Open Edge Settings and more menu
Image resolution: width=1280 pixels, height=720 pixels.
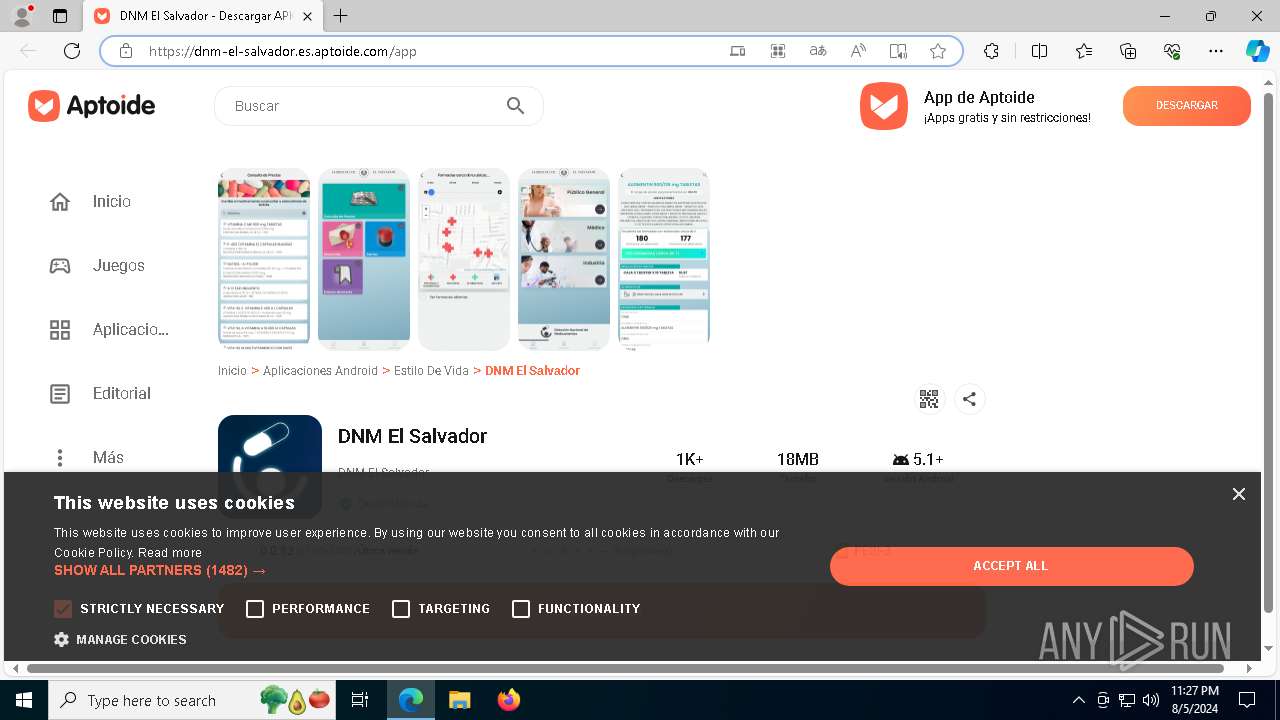click(1216, 51)
